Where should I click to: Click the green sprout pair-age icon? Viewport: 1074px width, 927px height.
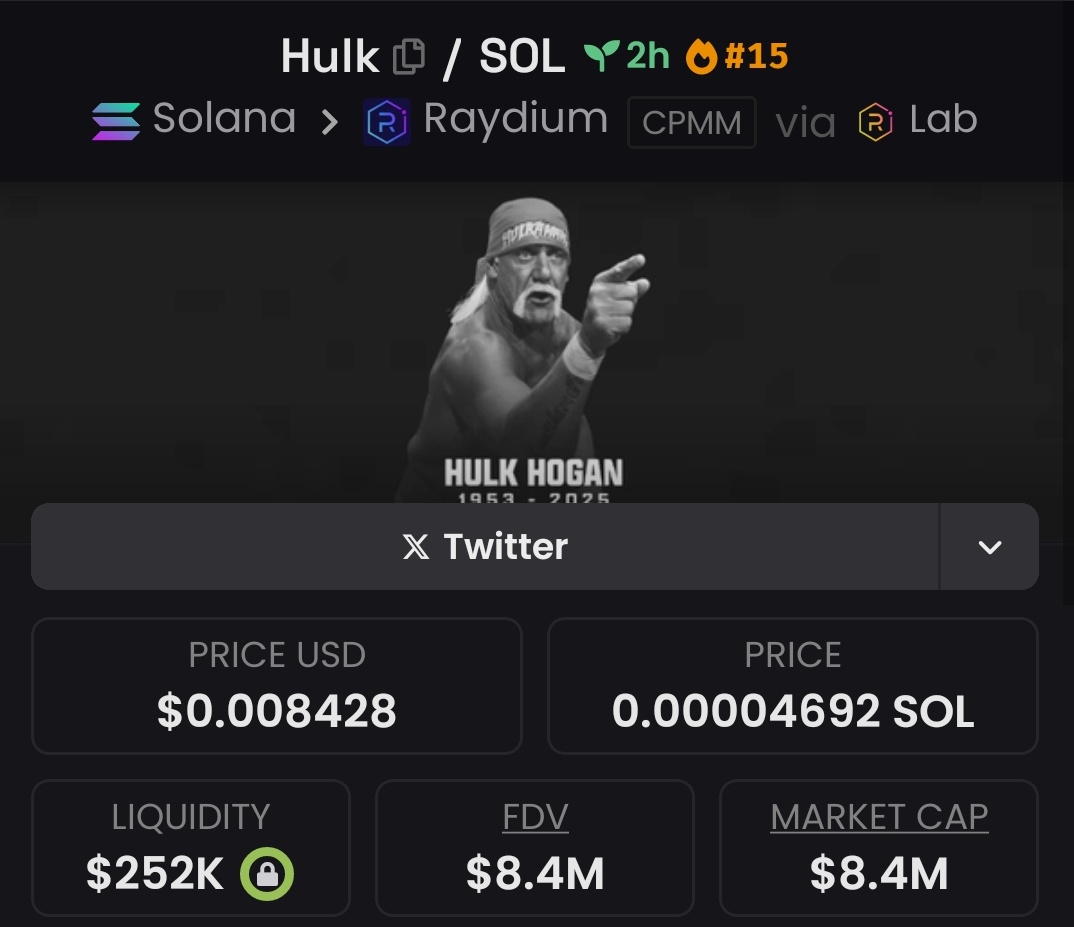[x=601, y=55]
